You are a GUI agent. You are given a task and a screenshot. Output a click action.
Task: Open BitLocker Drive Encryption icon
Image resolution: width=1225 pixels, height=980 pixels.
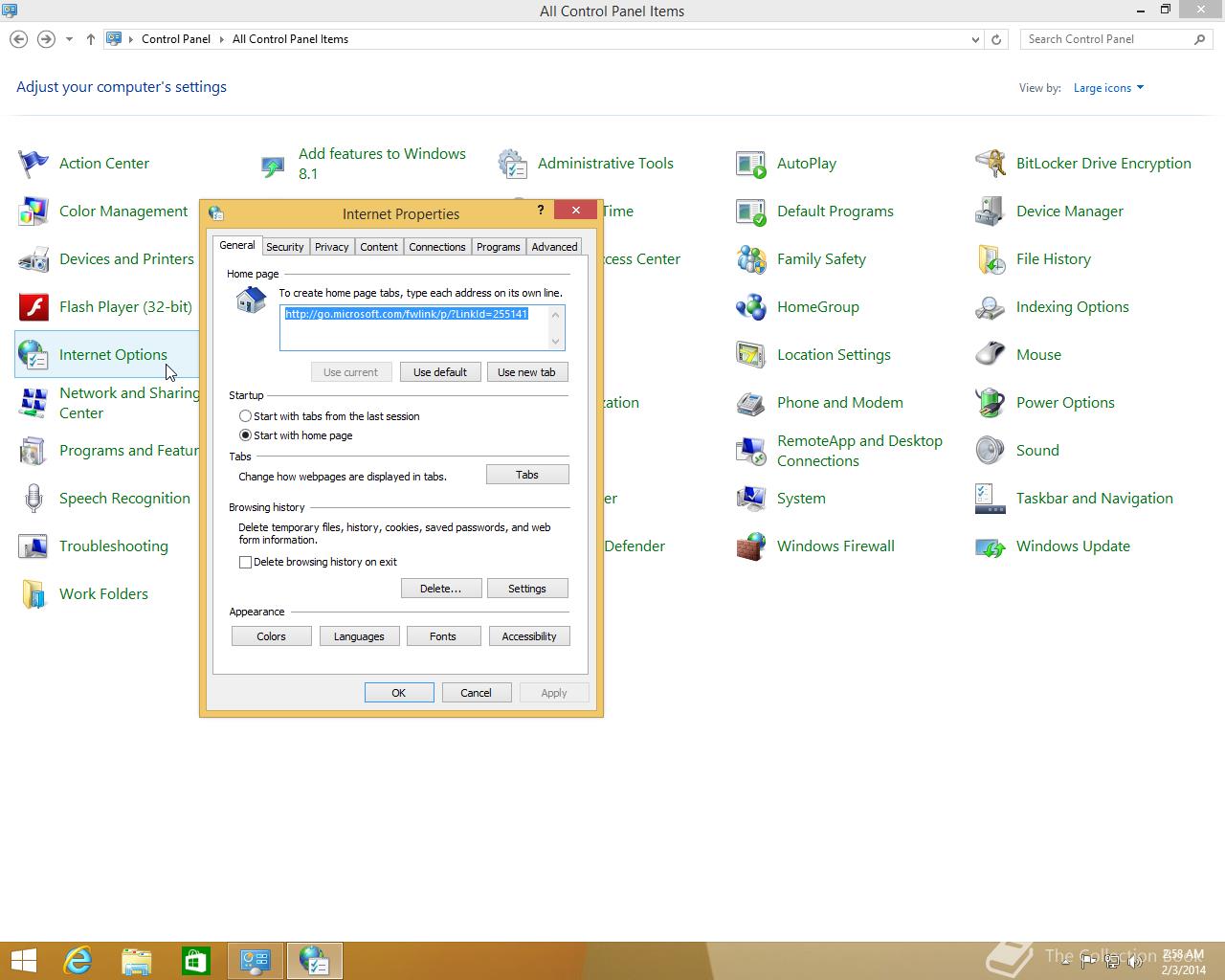[991, 164]
